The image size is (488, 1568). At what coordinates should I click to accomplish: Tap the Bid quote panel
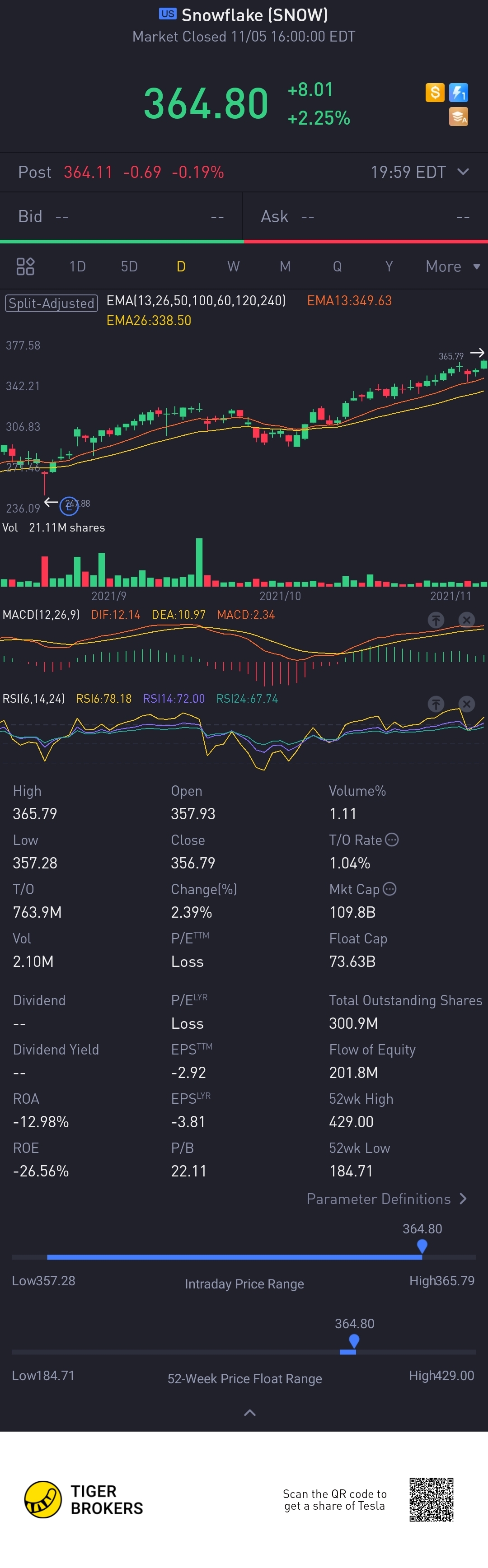[x=121, y=216]
